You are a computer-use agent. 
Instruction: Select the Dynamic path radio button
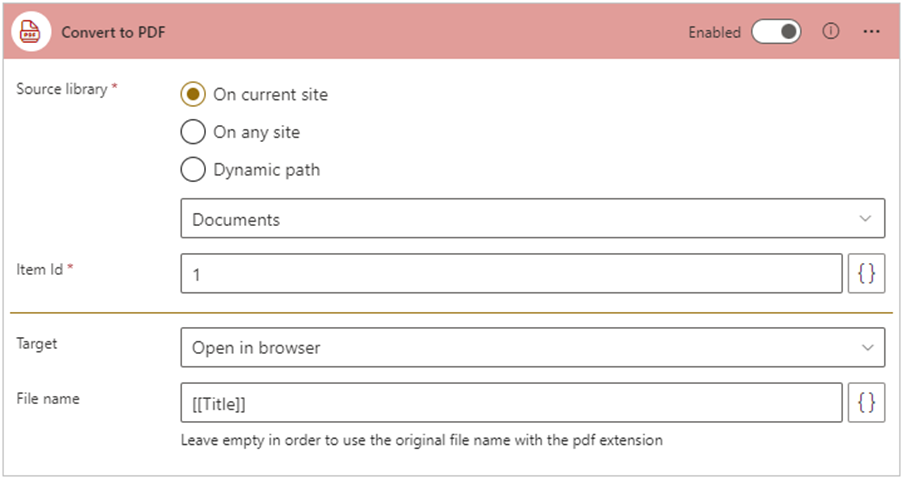[x=193, y=169]
